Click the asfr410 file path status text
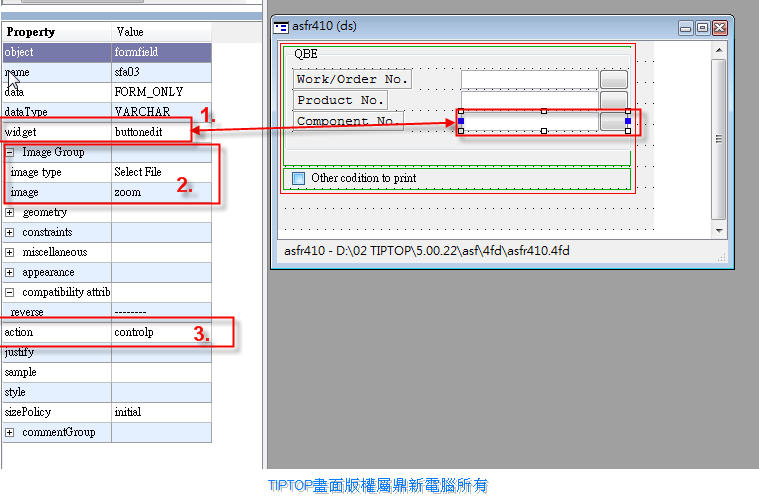759x503 pixels. 426,251
